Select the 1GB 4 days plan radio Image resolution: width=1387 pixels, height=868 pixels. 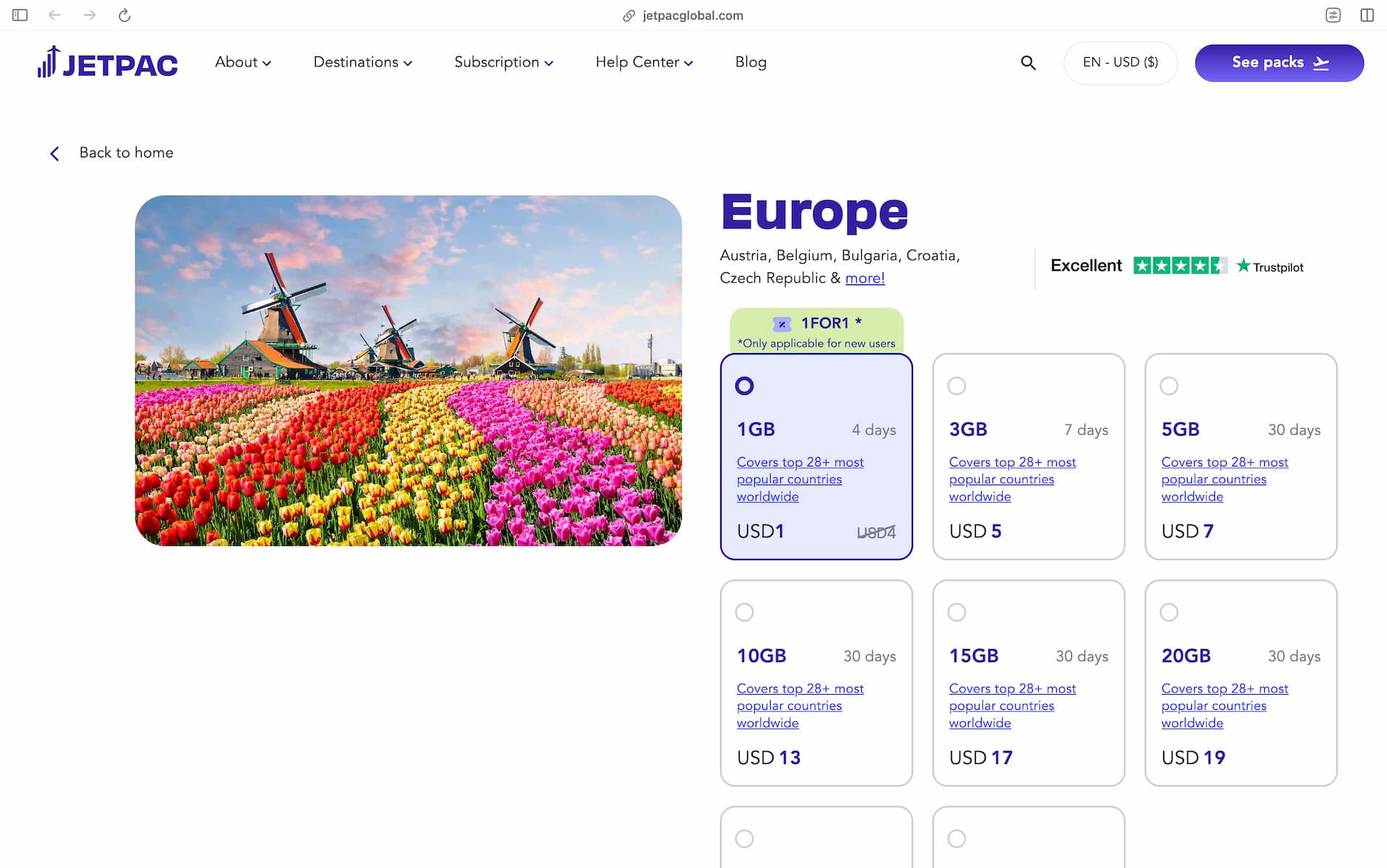744,386
